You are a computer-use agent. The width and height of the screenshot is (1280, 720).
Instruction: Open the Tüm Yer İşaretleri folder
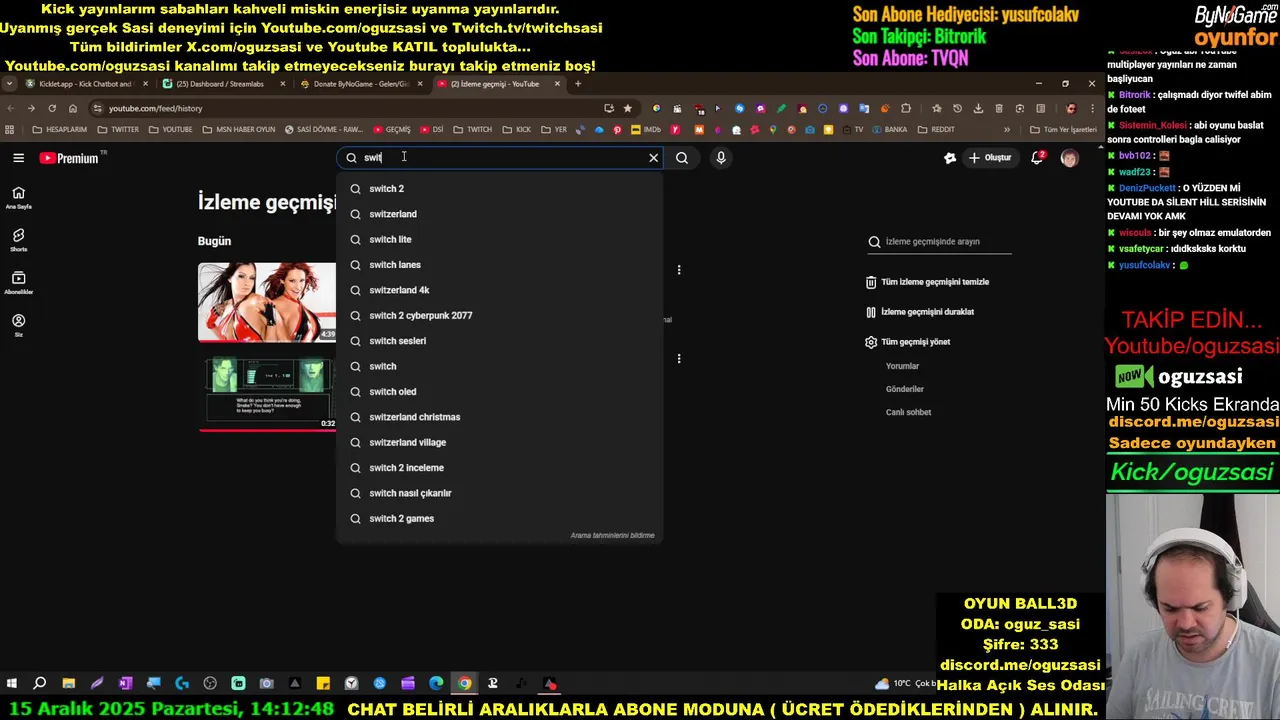pos(1064,130)
